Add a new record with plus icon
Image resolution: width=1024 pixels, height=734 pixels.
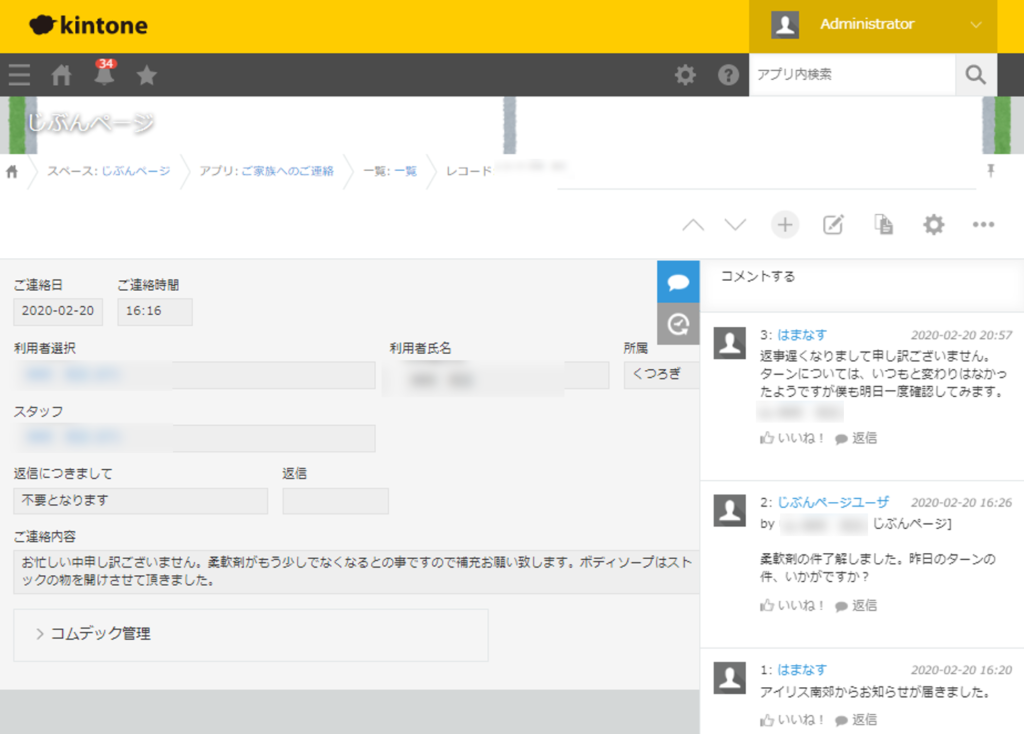(x=785, y=225)
